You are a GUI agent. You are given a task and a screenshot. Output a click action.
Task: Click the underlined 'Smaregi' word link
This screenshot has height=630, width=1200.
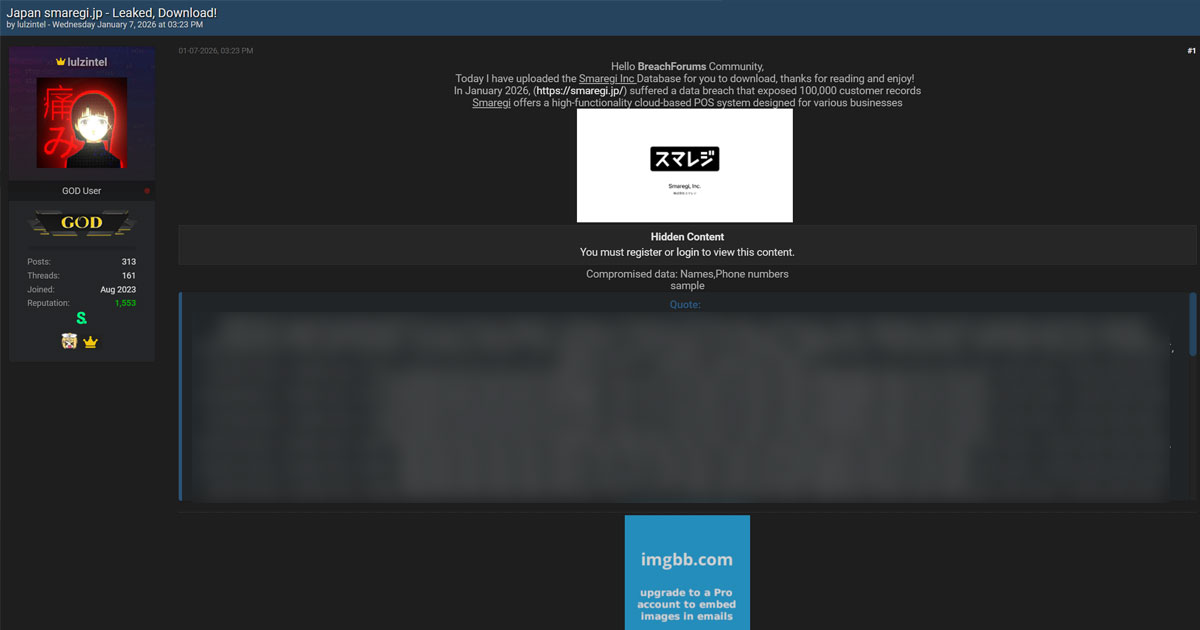point(491,103)
